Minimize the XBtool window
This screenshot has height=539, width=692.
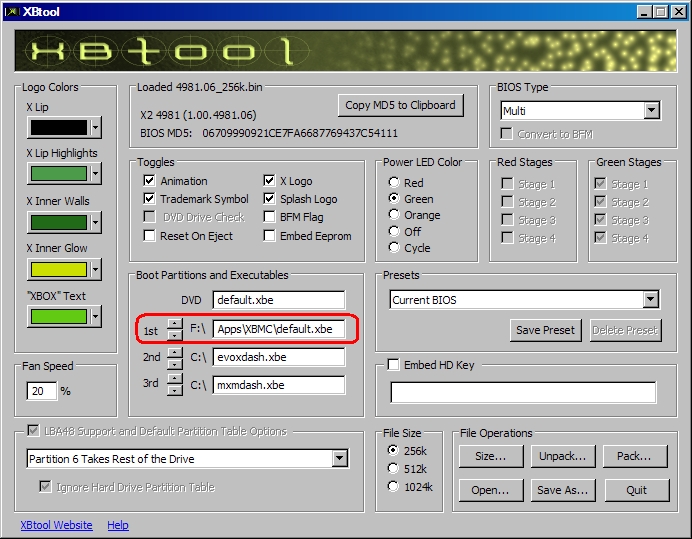pyautogui.click(x=644, y=12)
